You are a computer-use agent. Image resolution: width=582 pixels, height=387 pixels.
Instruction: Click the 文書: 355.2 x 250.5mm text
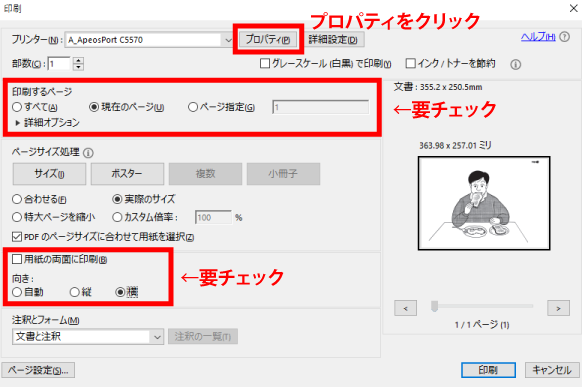[x=438, y=87]
